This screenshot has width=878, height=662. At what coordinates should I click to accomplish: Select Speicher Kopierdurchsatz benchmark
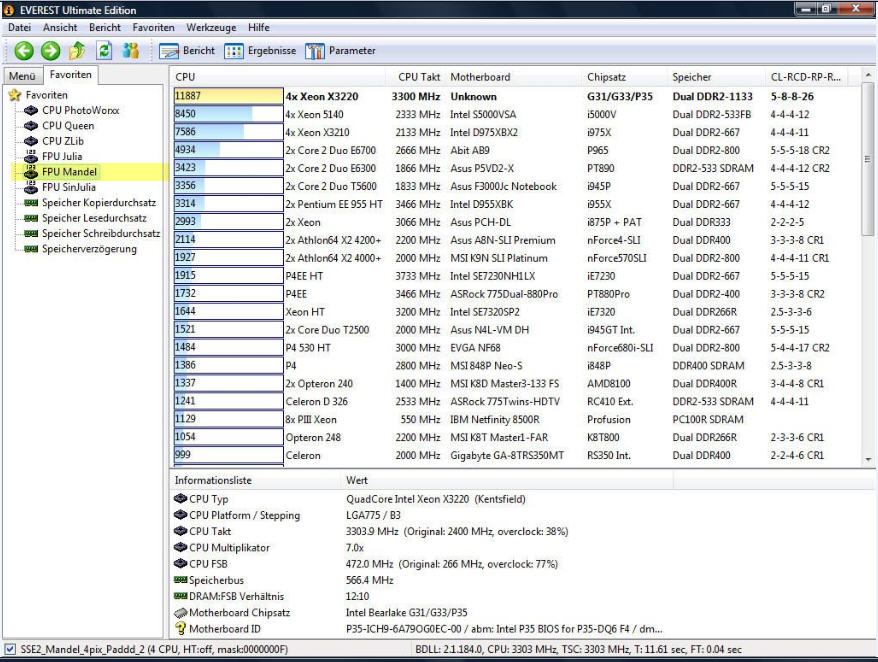tap(99, 203)
